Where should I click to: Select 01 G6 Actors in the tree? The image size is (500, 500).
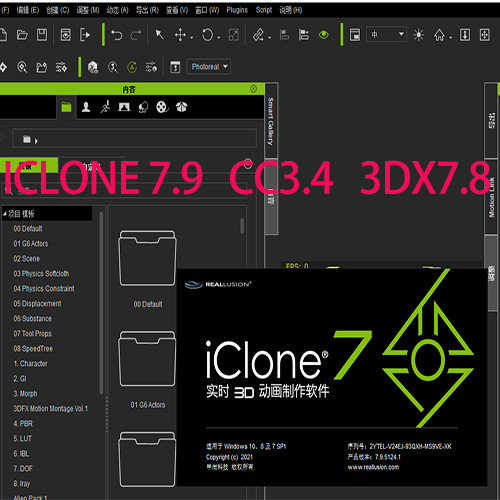[x=31, y=244]
